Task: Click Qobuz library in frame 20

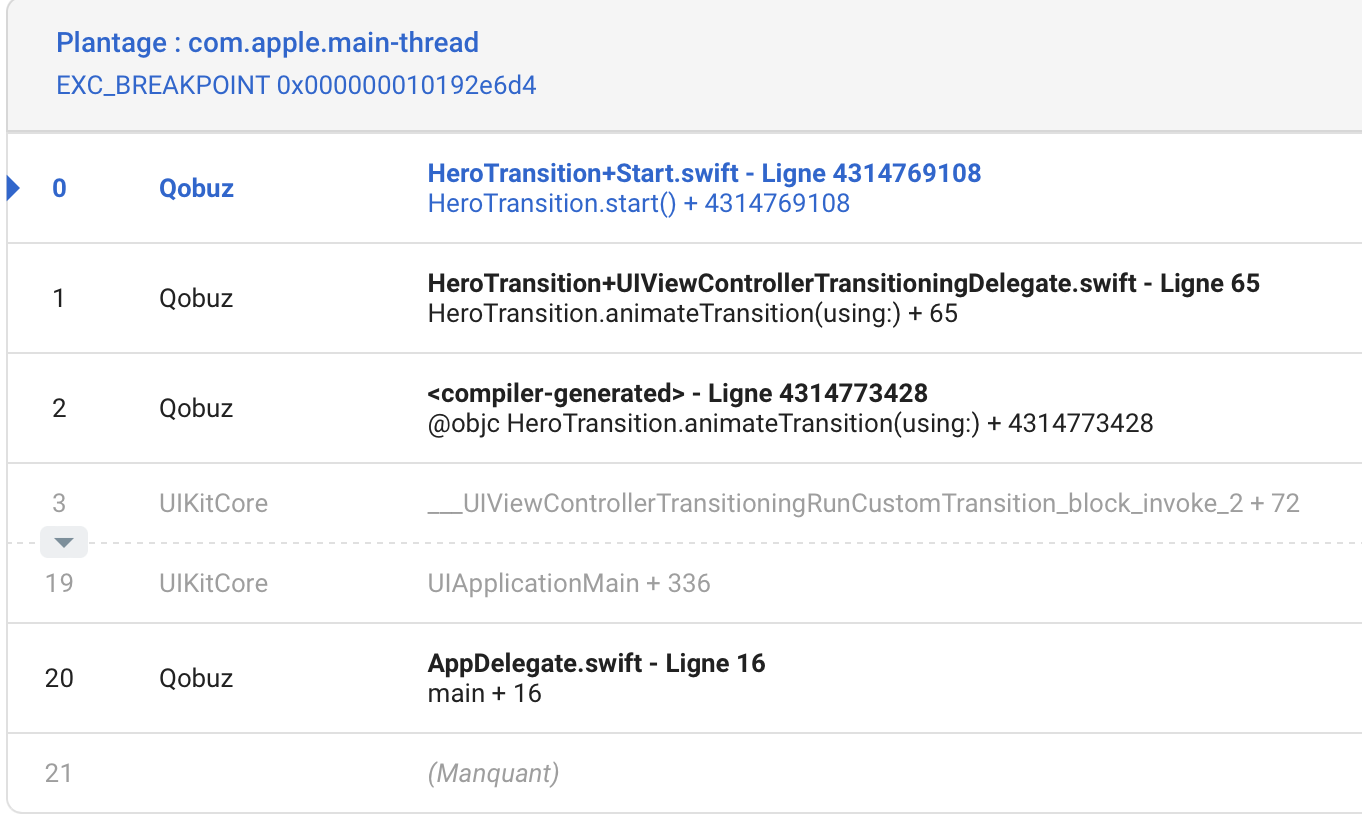Action: 196,678
